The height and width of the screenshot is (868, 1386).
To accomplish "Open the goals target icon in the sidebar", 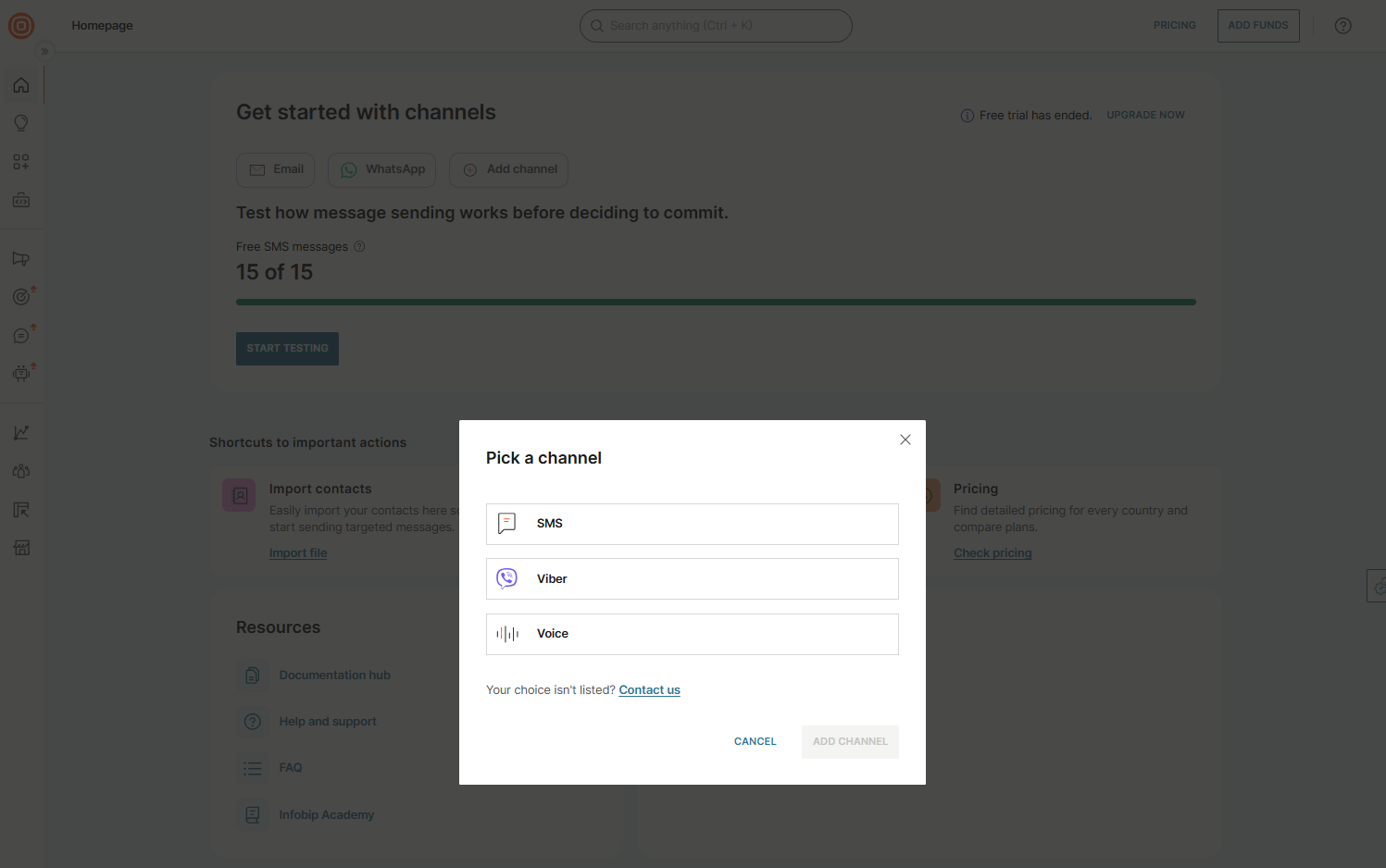I will (20, 296).
